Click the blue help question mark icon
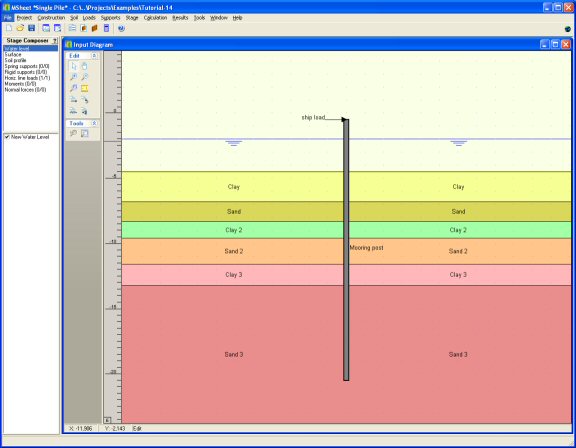Viewport: 576px width, 448px height. (x=121, y=28)
